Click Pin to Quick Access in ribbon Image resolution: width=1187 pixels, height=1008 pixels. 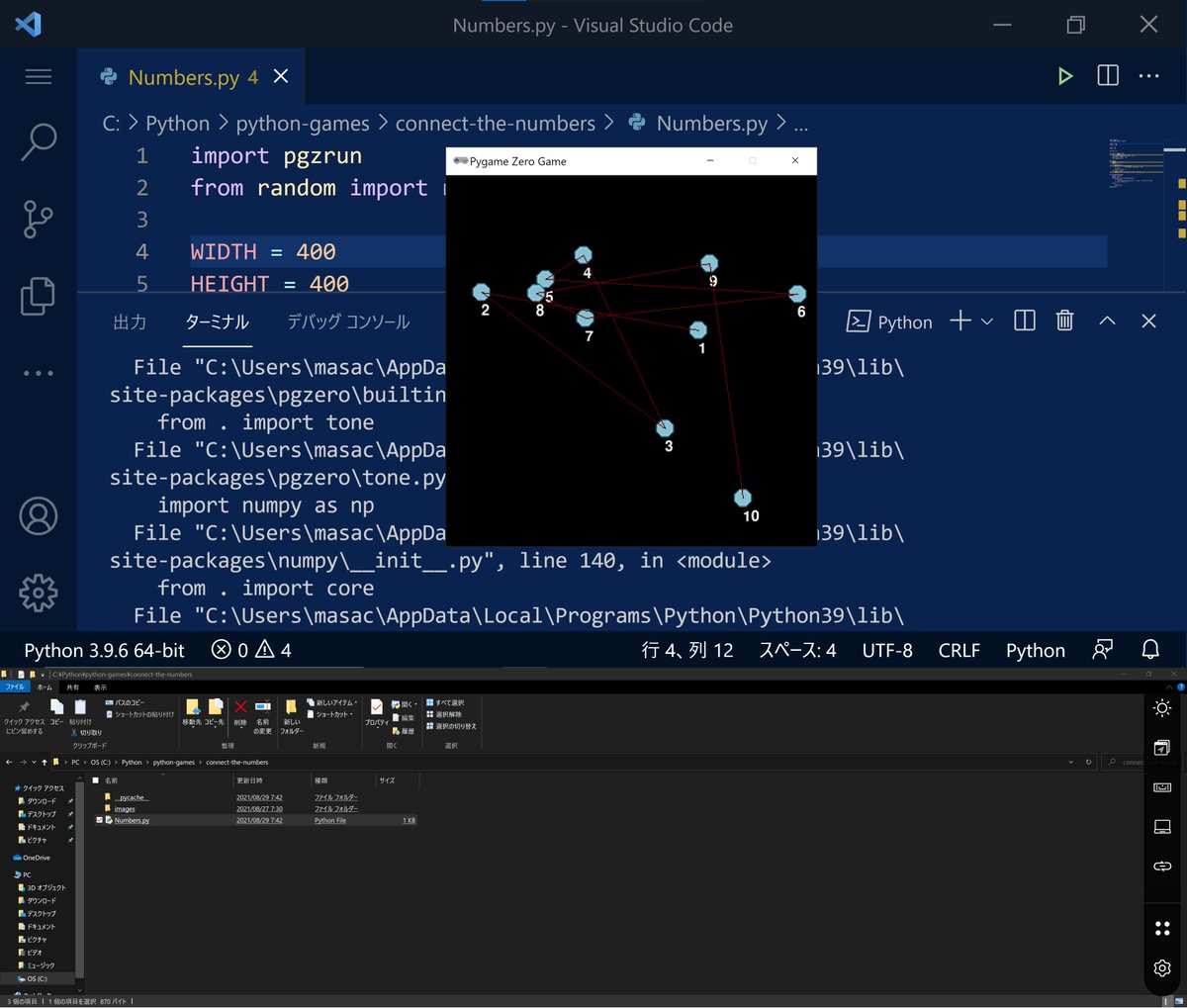pos(24,706)
